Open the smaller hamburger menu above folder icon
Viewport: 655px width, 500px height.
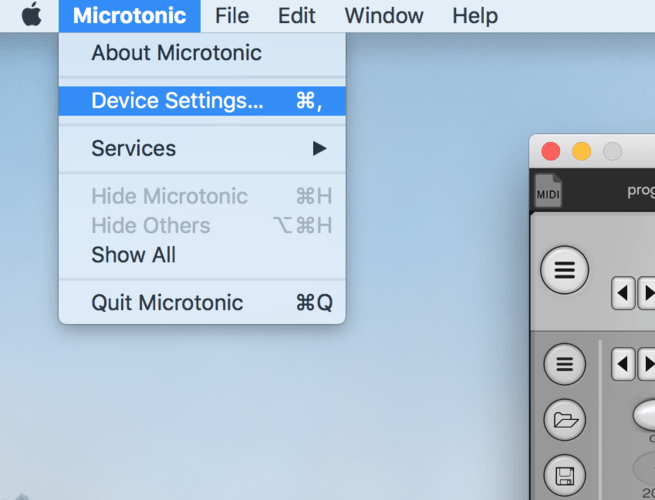click(565, 364)
